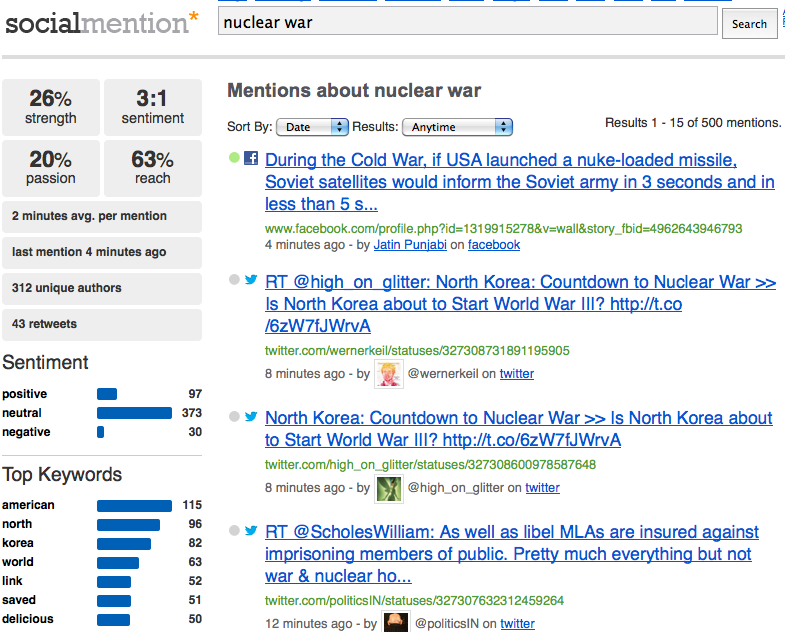The image size is (785, 632).
Task: Click the Search button
Action: click(x=749, y=24)
